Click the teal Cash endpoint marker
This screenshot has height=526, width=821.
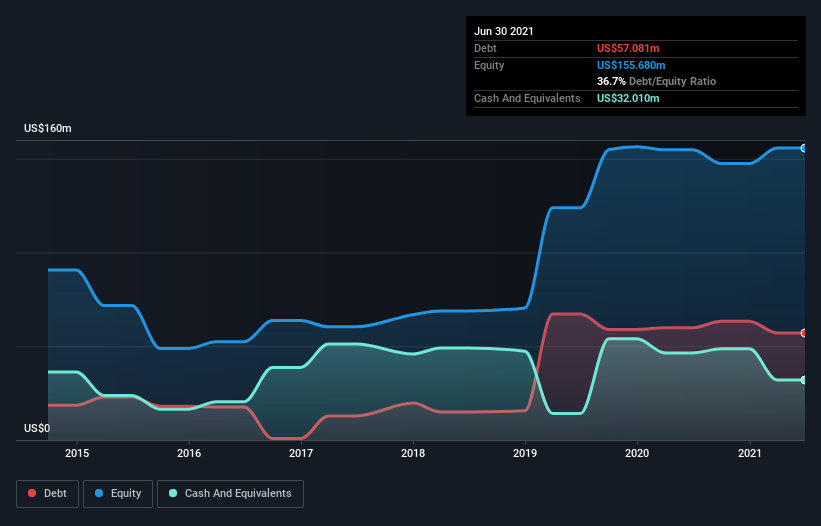pos(804,380)
